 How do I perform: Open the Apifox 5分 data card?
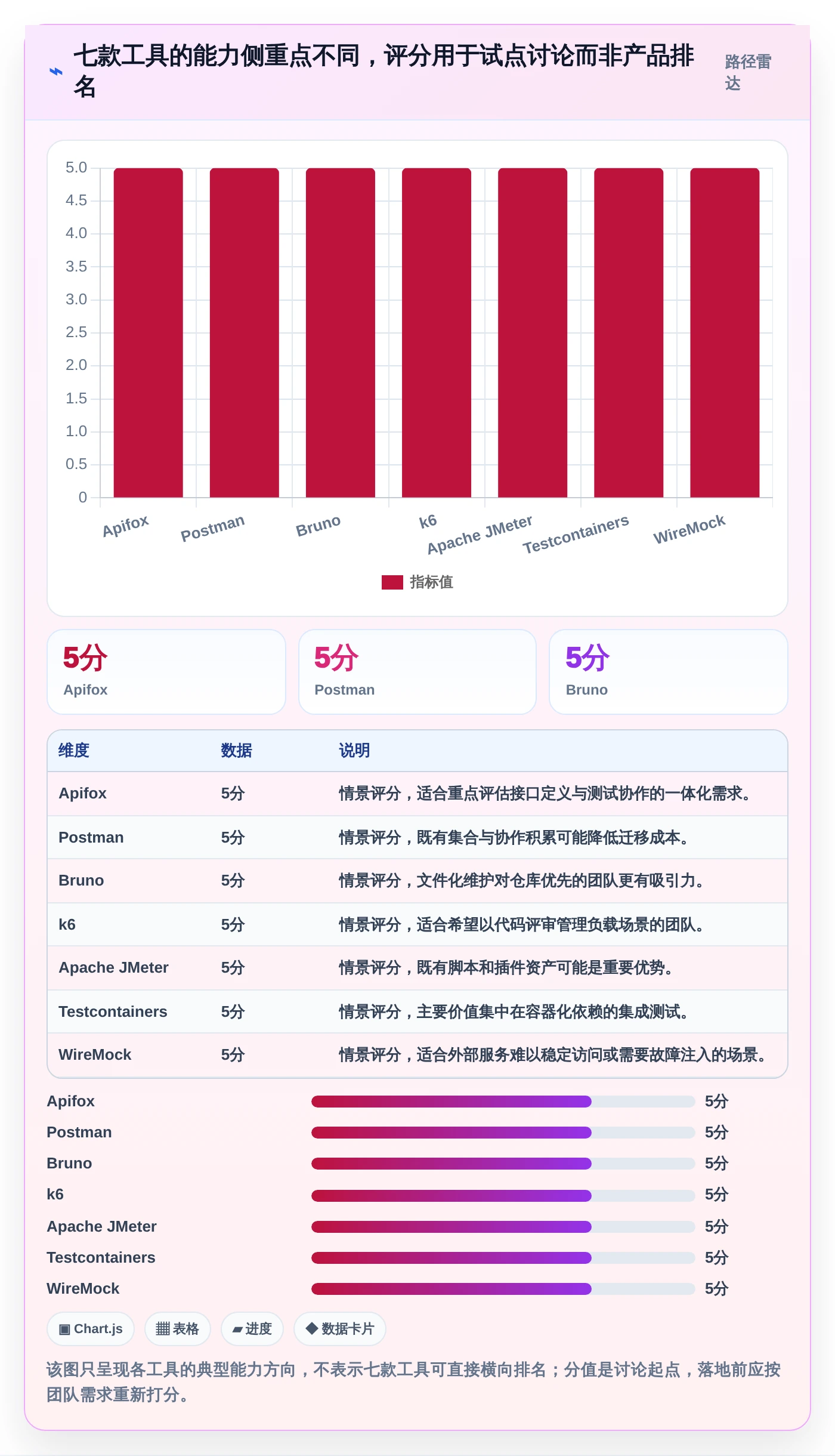pos(166,672)
